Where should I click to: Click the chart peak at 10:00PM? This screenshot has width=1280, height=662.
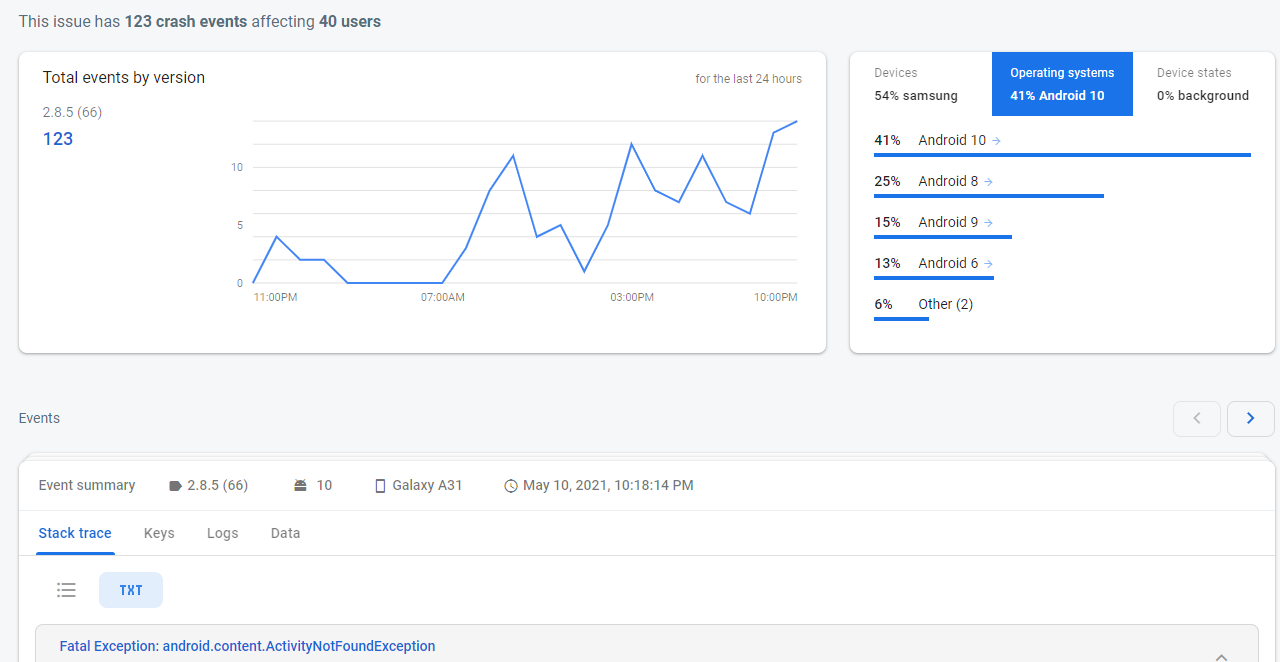point(797,121)
